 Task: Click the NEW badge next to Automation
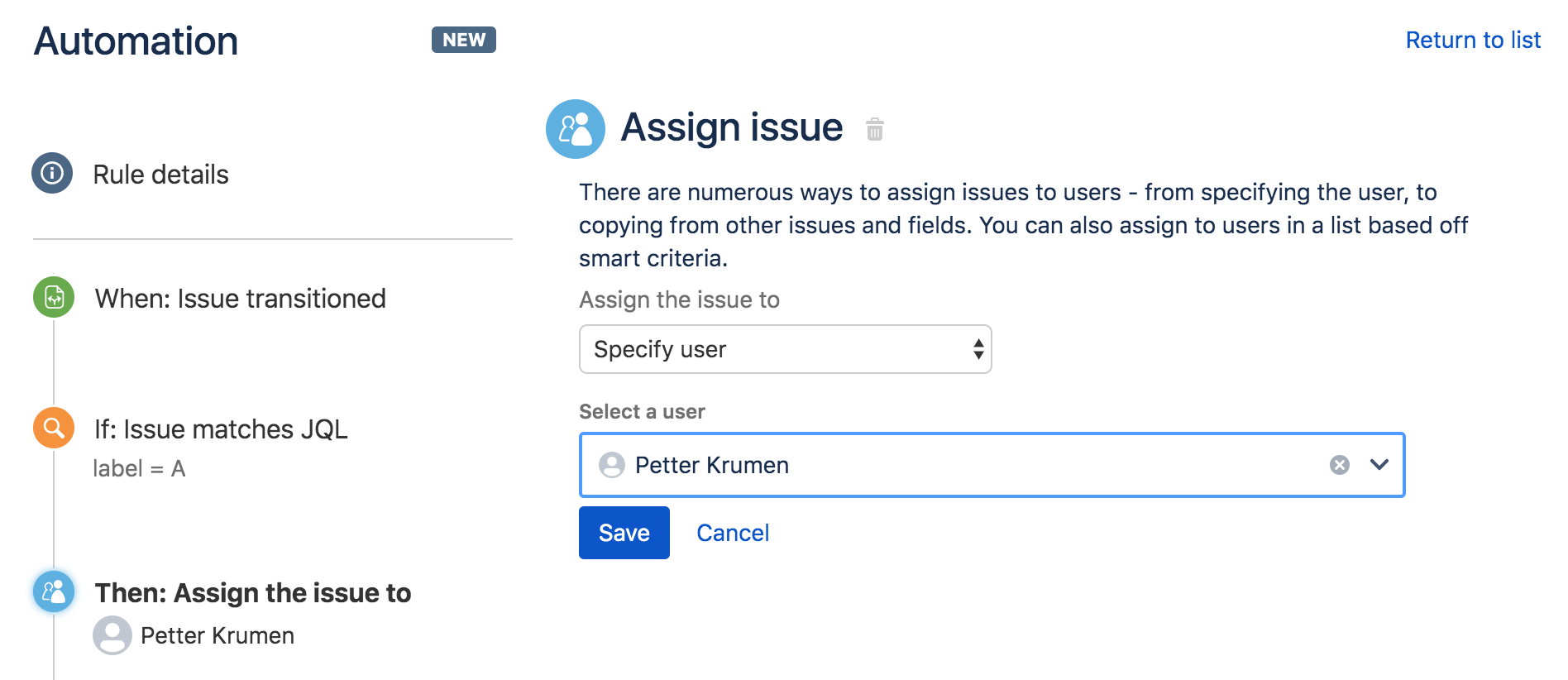point(463,39)
